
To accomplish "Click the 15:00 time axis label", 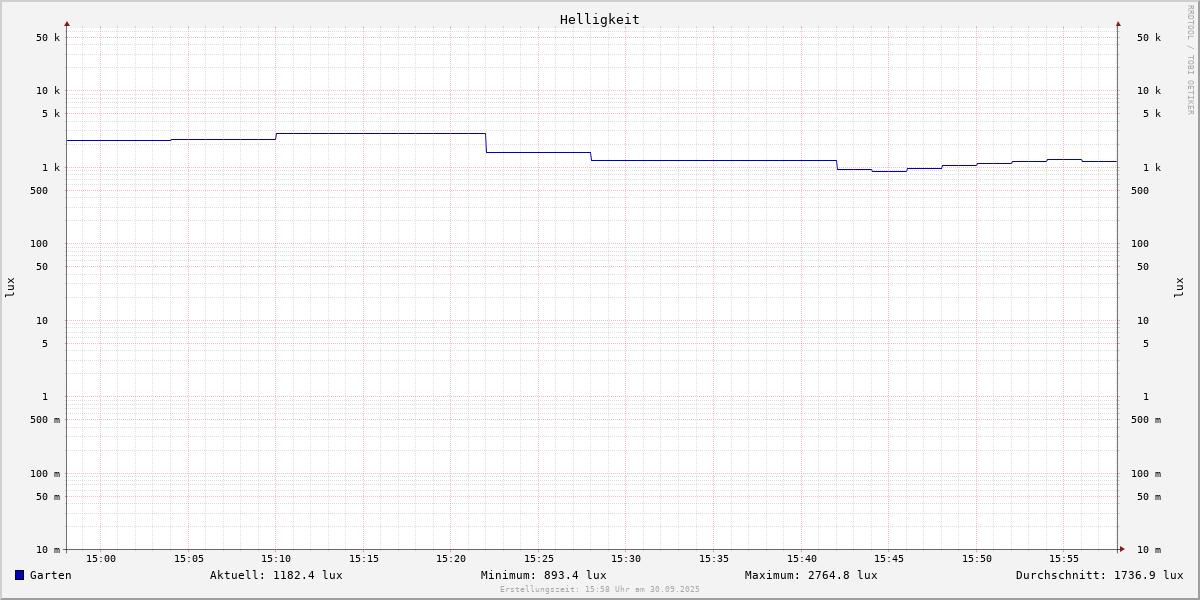I will [101, 559].
